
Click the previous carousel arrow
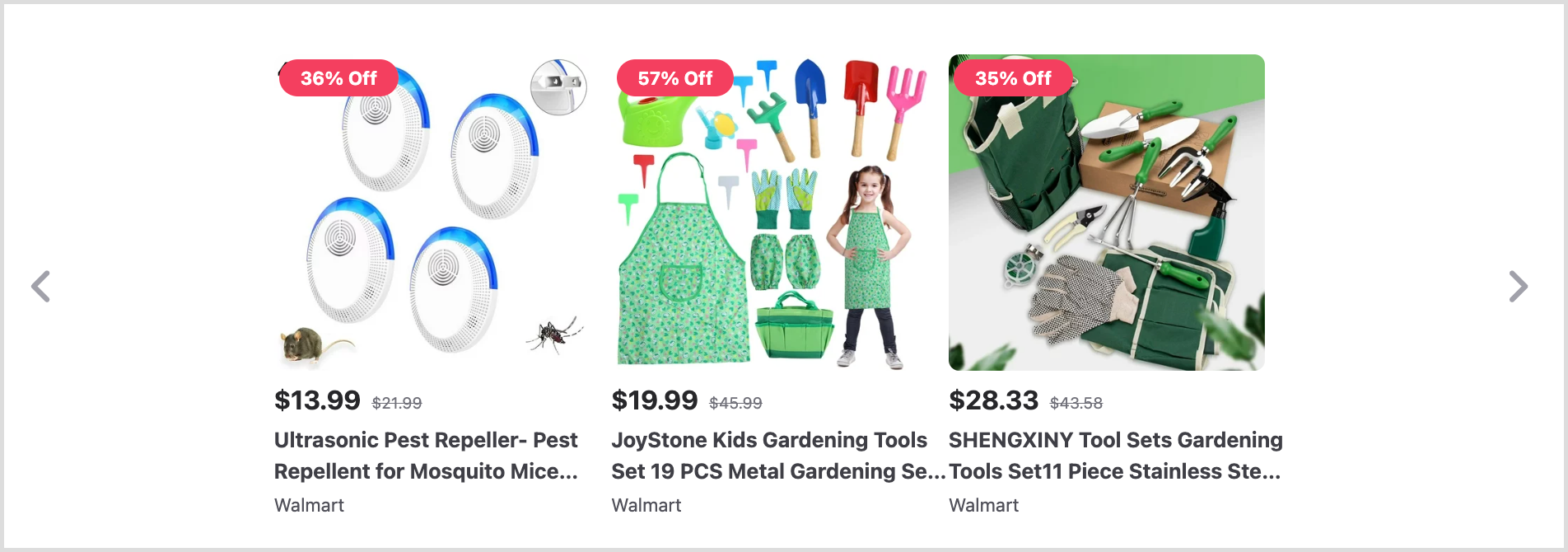point(41,287)
